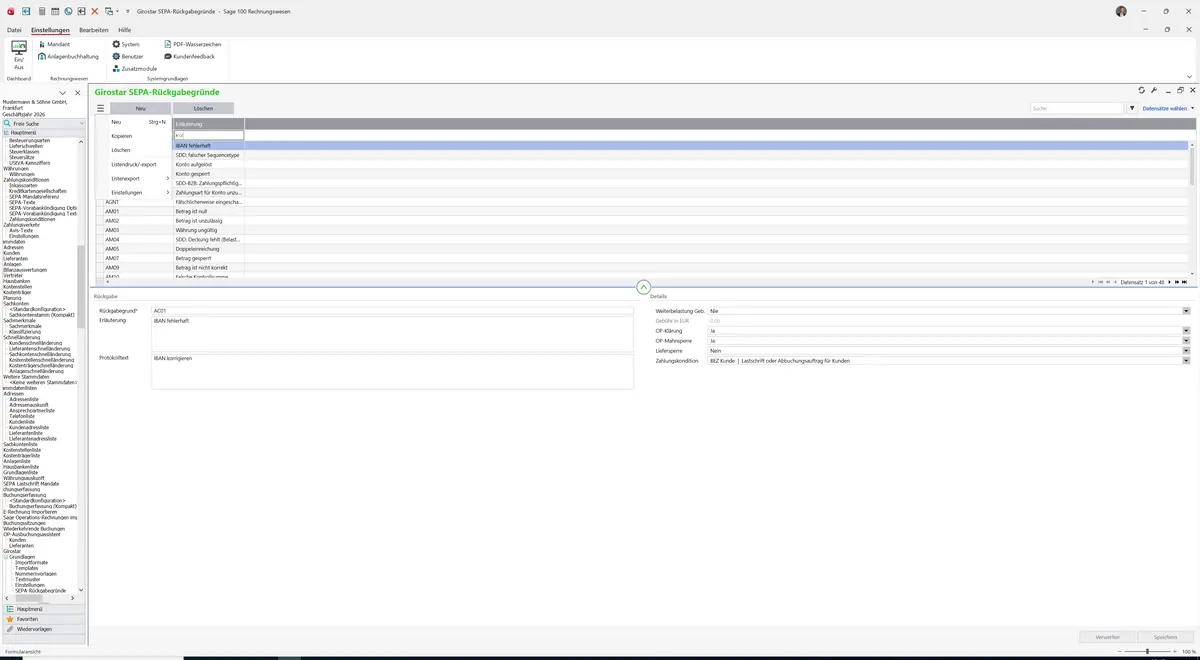Open the OP-Klärung dropdown

[x=1186, y=331]
